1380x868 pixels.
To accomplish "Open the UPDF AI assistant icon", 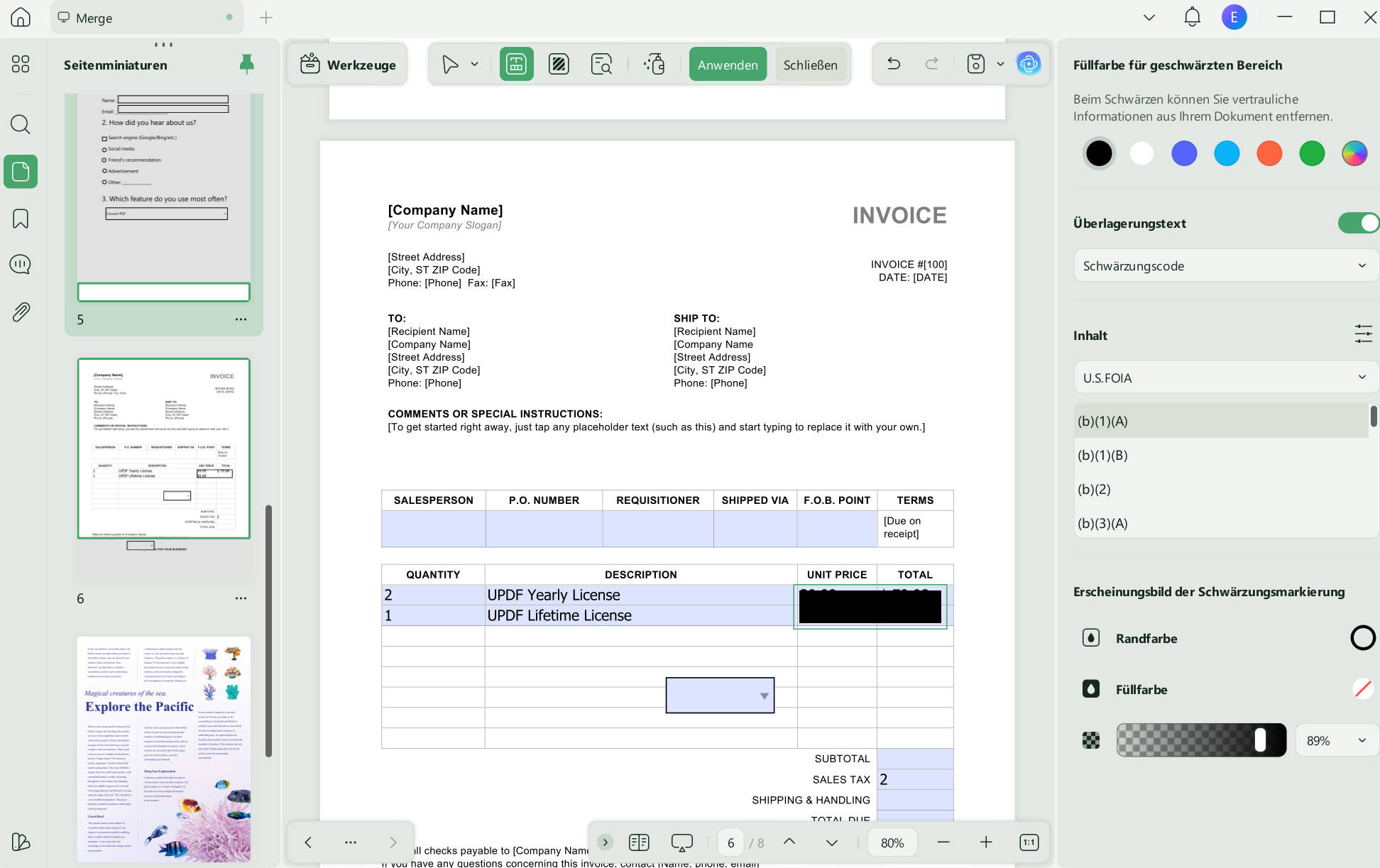I will click(1029, 65).
